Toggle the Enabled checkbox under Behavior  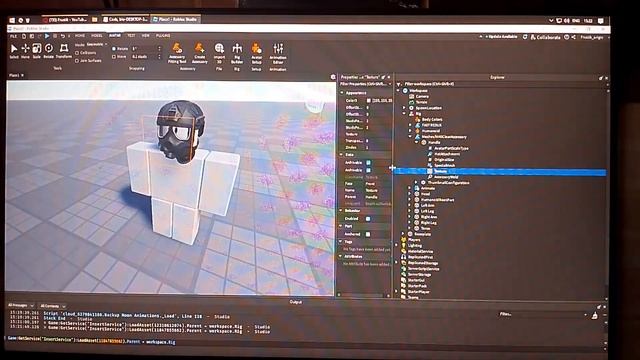click(368, 219)
